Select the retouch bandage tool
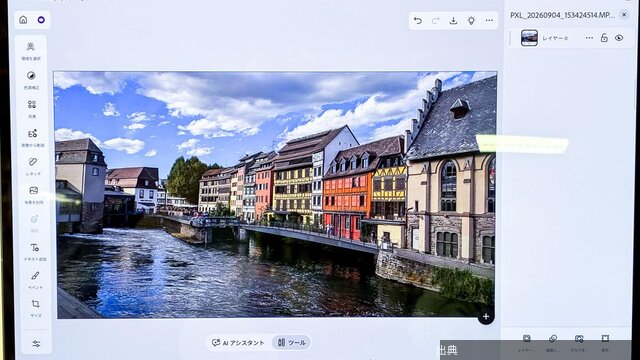The height and width of the screenshot is (360, 640). tap(33, 166)
